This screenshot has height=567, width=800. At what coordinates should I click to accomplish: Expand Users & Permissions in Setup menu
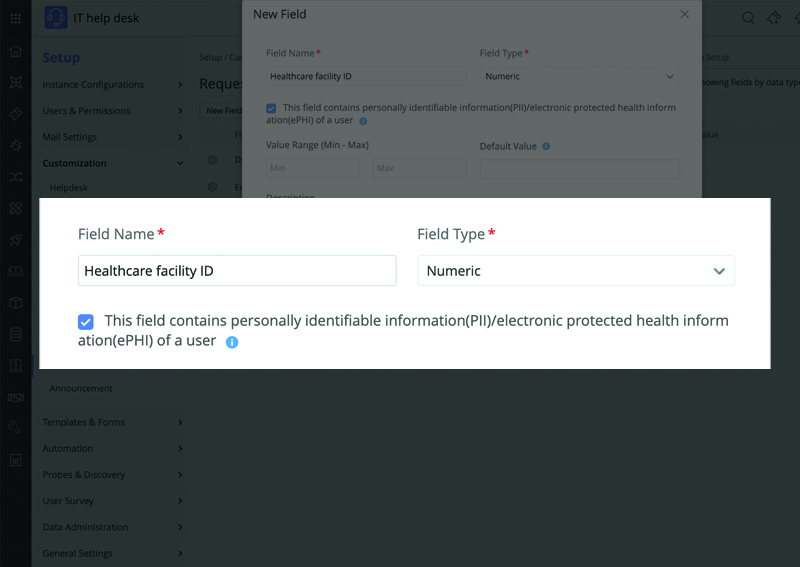[x=112, y=111]
